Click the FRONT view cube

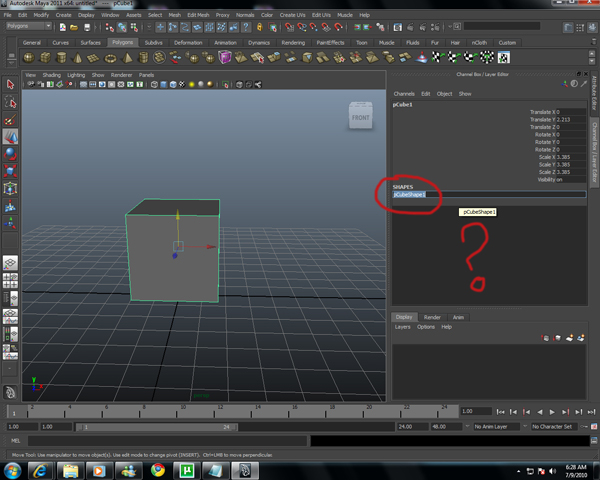click(x=360, y=116)
